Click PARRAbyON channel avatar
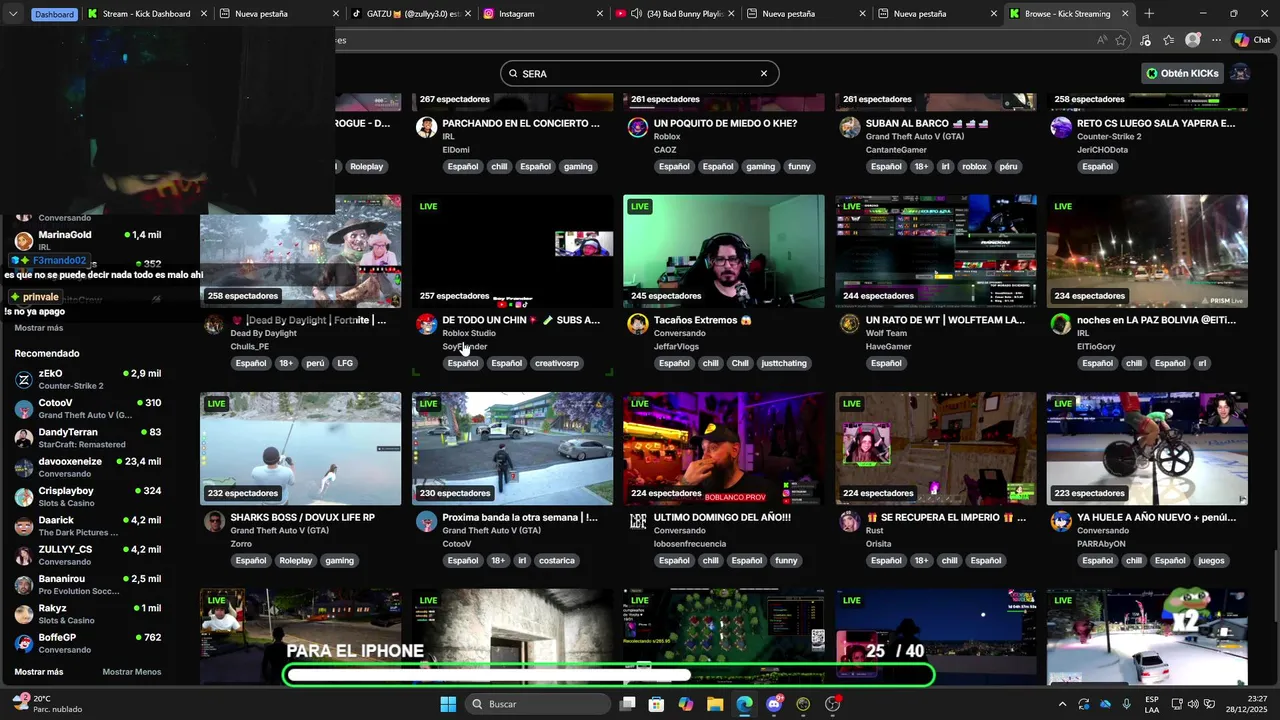 click(x=1061, y=521)
